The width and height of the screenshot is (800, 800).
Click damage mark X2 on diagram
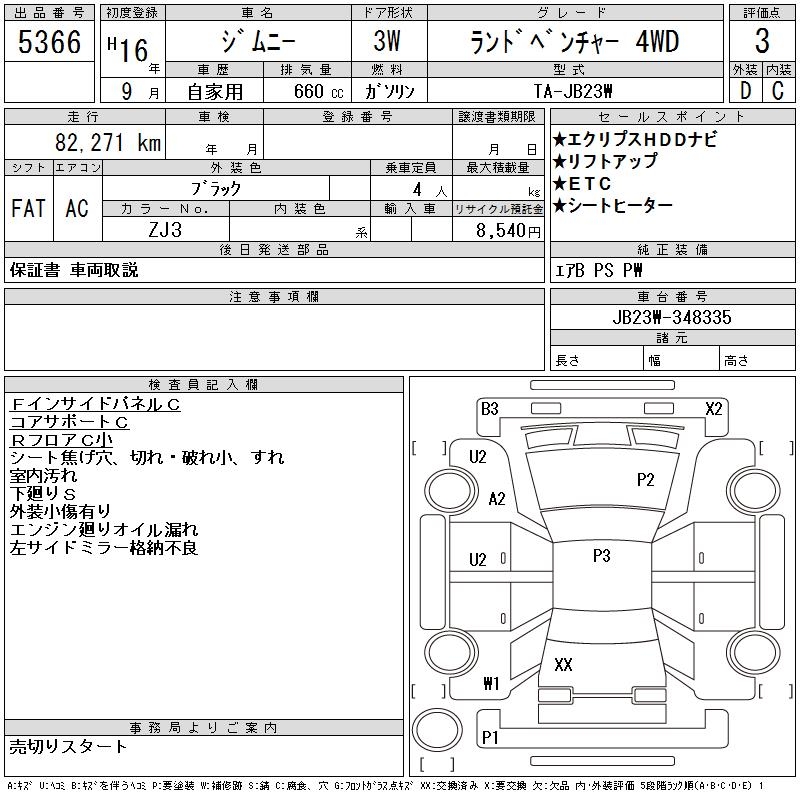714,409
